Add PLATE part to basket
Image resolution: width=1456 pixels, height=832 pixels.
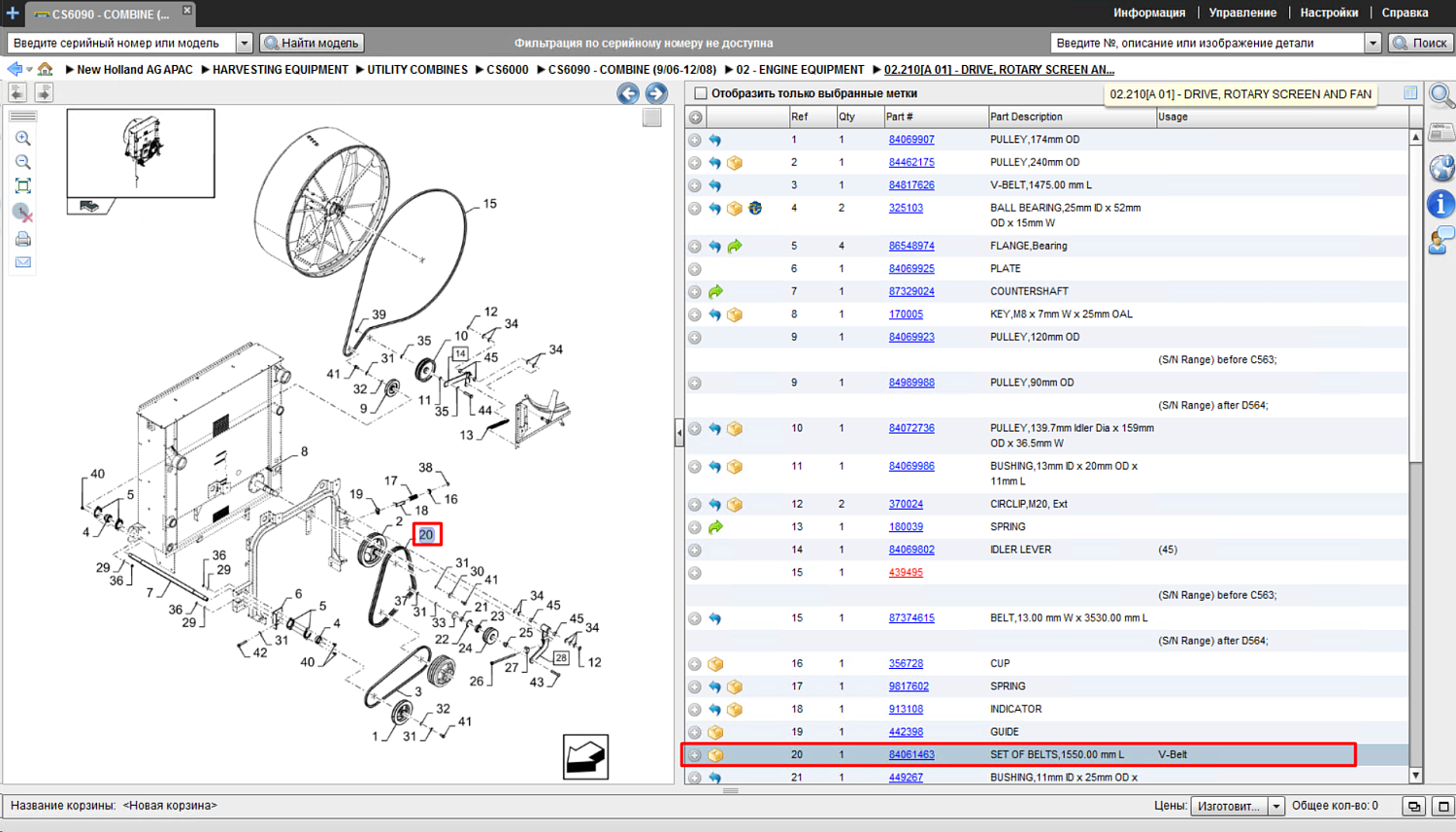click(x=695, y=269)
